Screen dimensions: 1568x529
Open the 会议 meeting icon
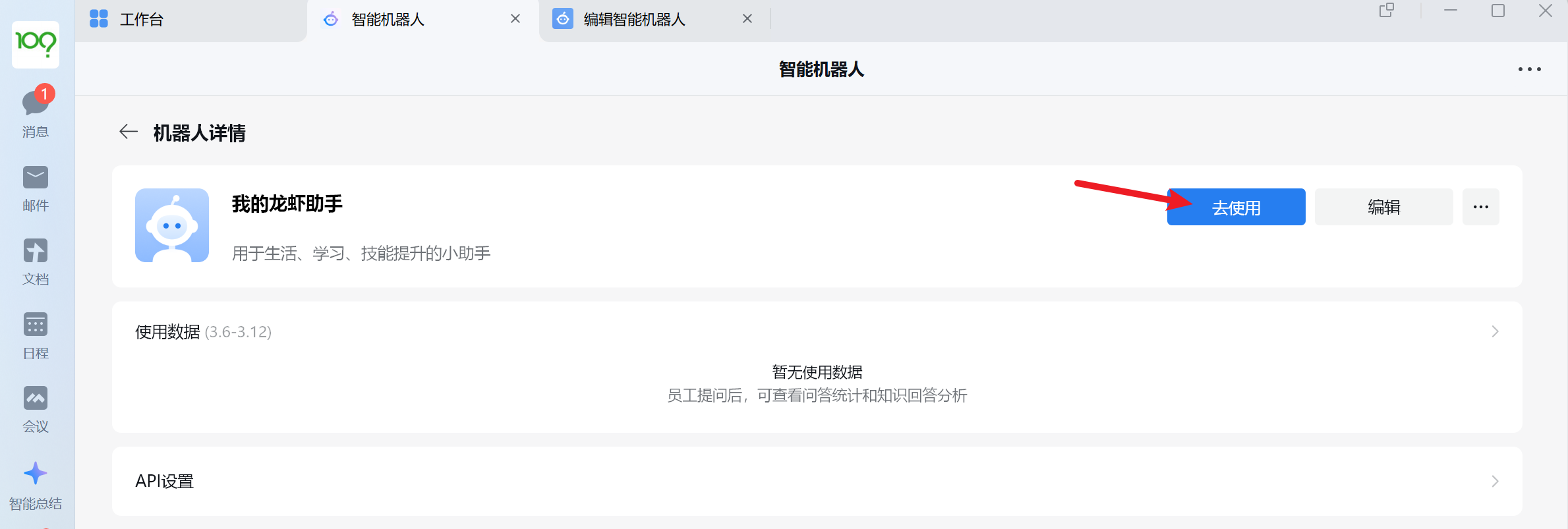[36, 399]
